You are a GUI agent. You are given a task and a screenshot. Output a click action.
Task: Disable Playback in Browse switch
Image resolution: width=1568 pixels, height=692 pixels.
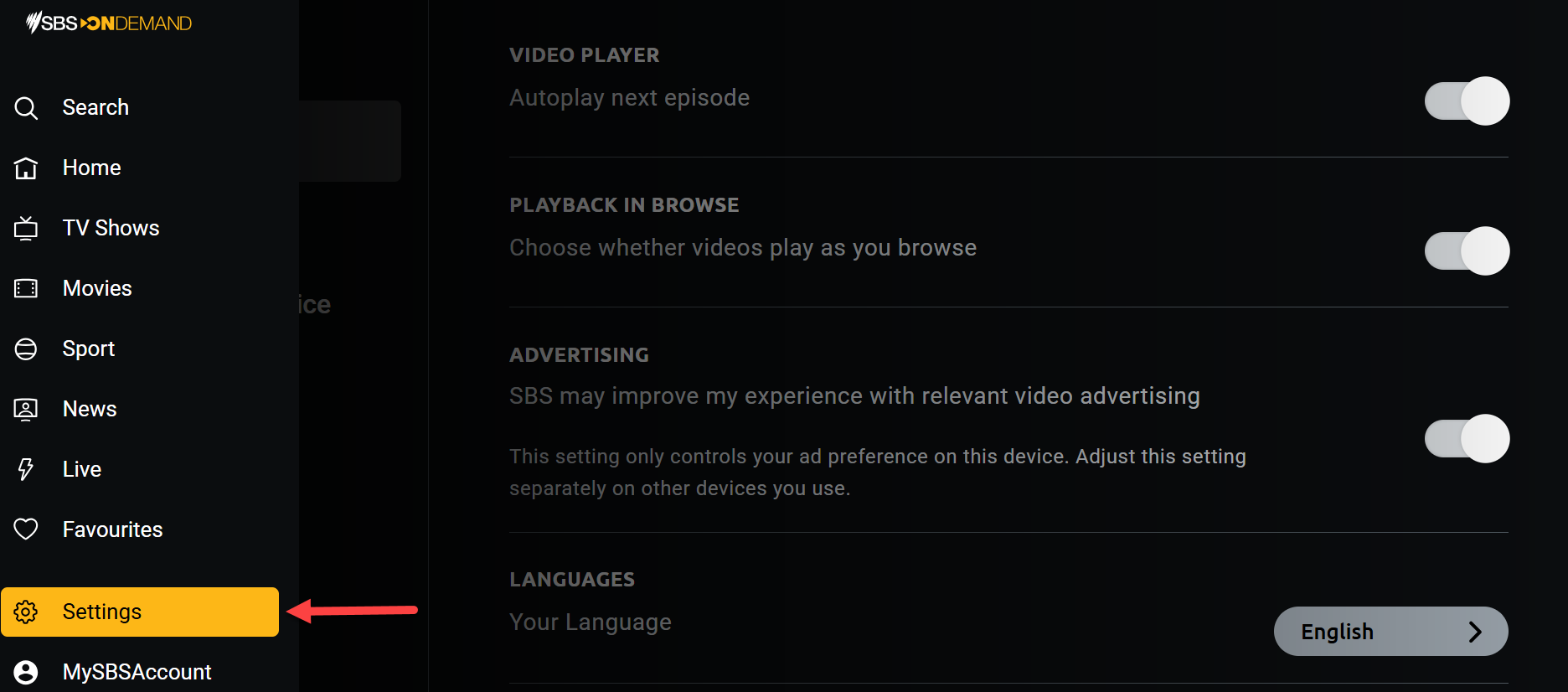(1466, 250)
